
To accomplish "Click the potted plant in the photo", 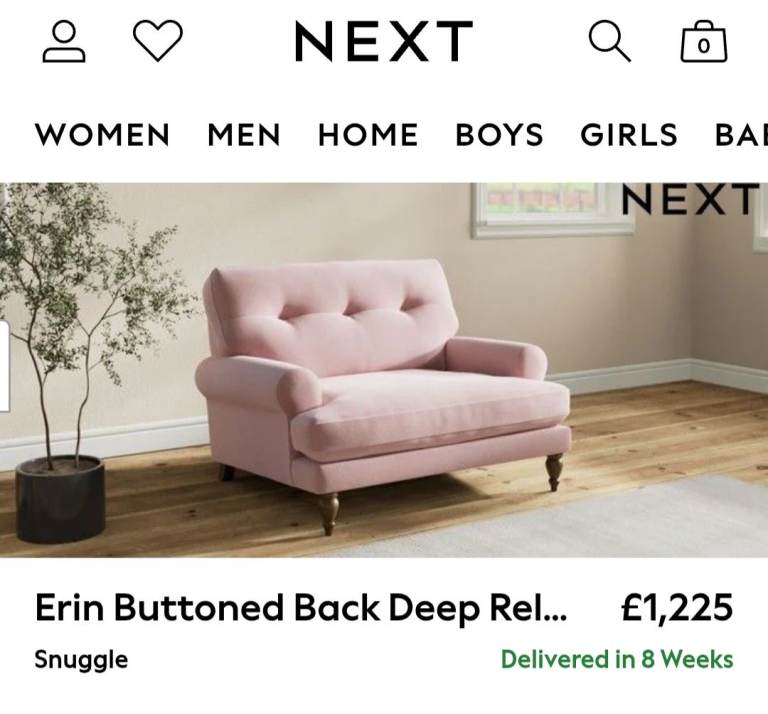I will 73,362.
